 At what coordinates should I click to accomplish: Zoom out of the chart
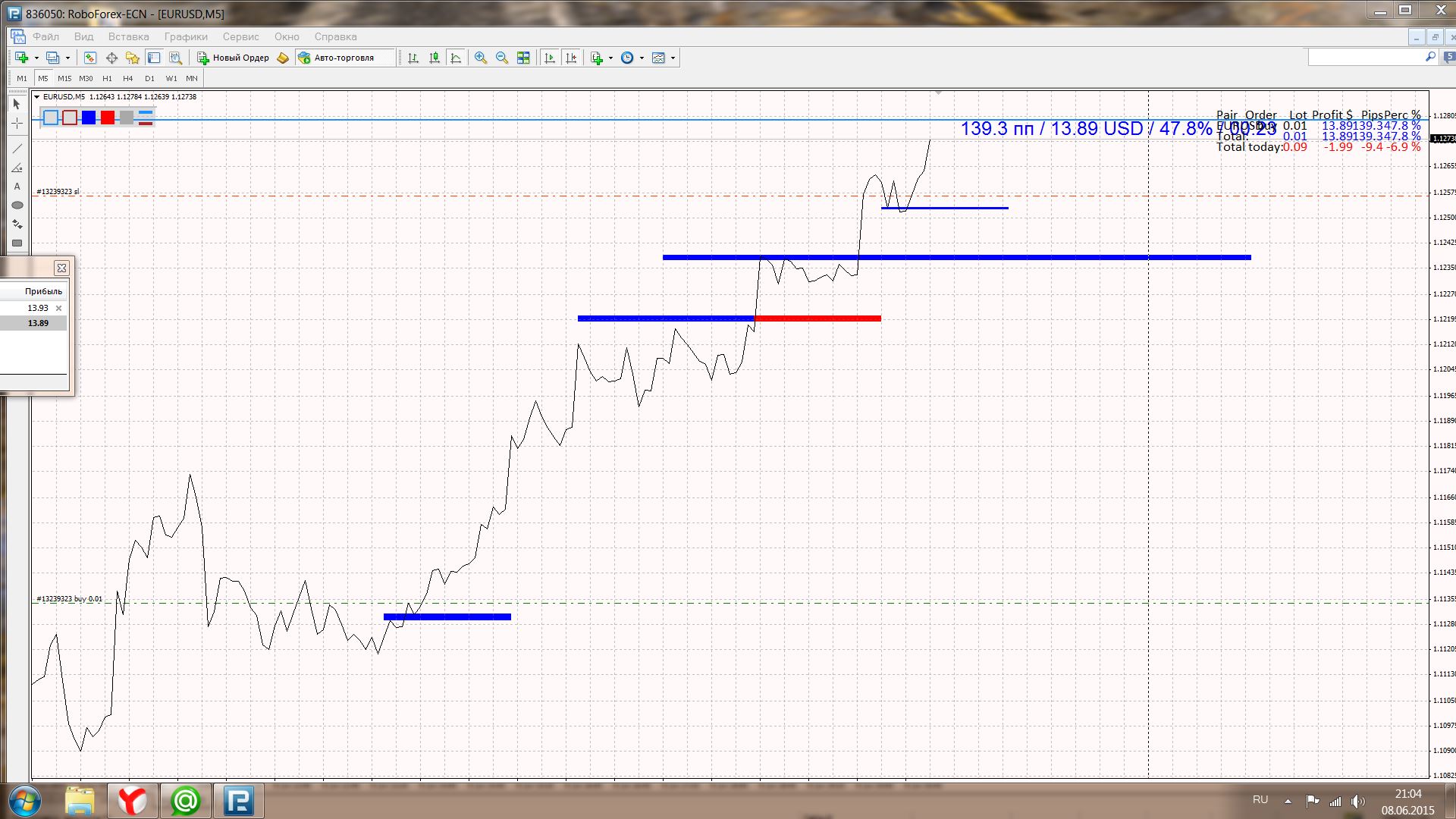click(502, 58)
